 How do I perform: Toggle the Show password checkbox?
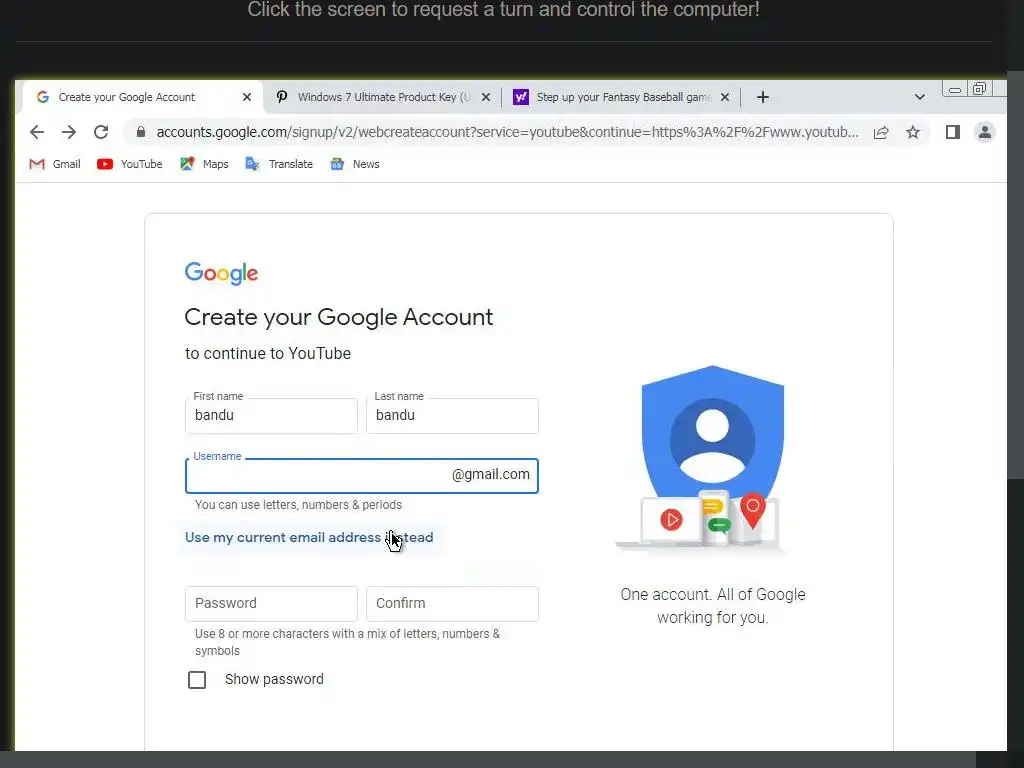click(197, 680)
